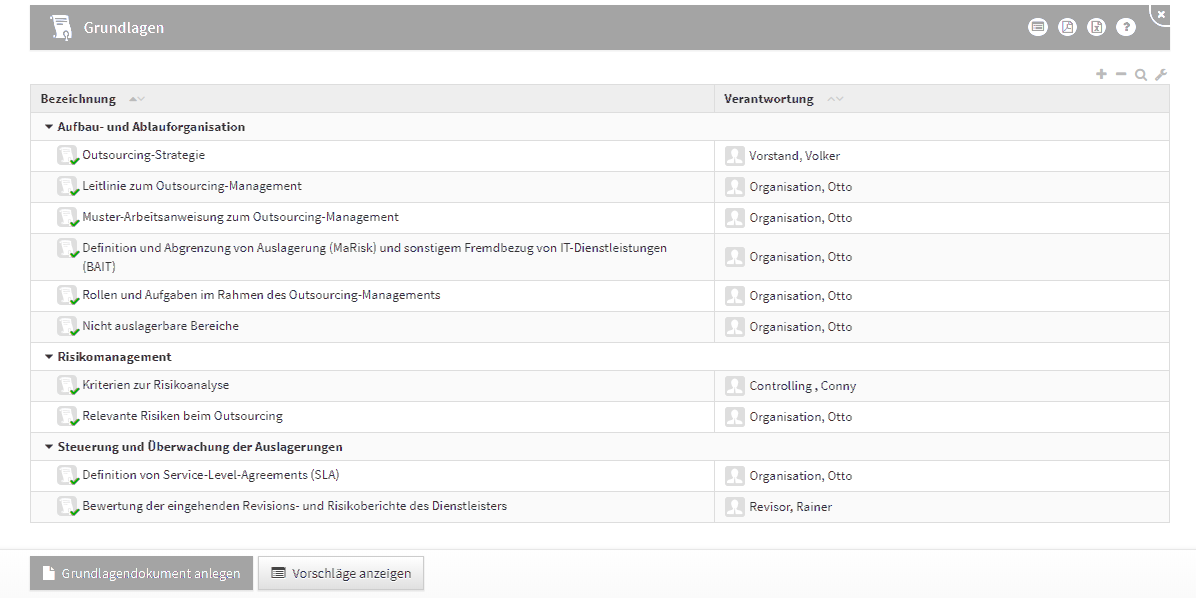The height and width of the screenshot is (598, 1196).
Task: Click Grundlagendokument anlegen button
Action: point(141,573)
